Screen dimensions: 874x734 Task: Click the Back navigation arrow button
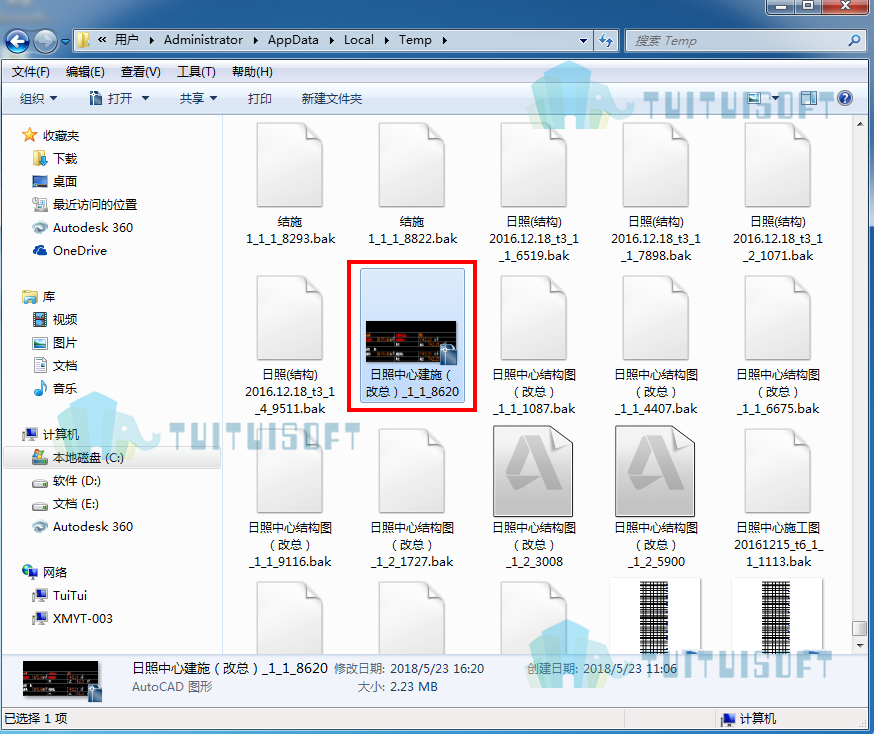tap(17, 41)
